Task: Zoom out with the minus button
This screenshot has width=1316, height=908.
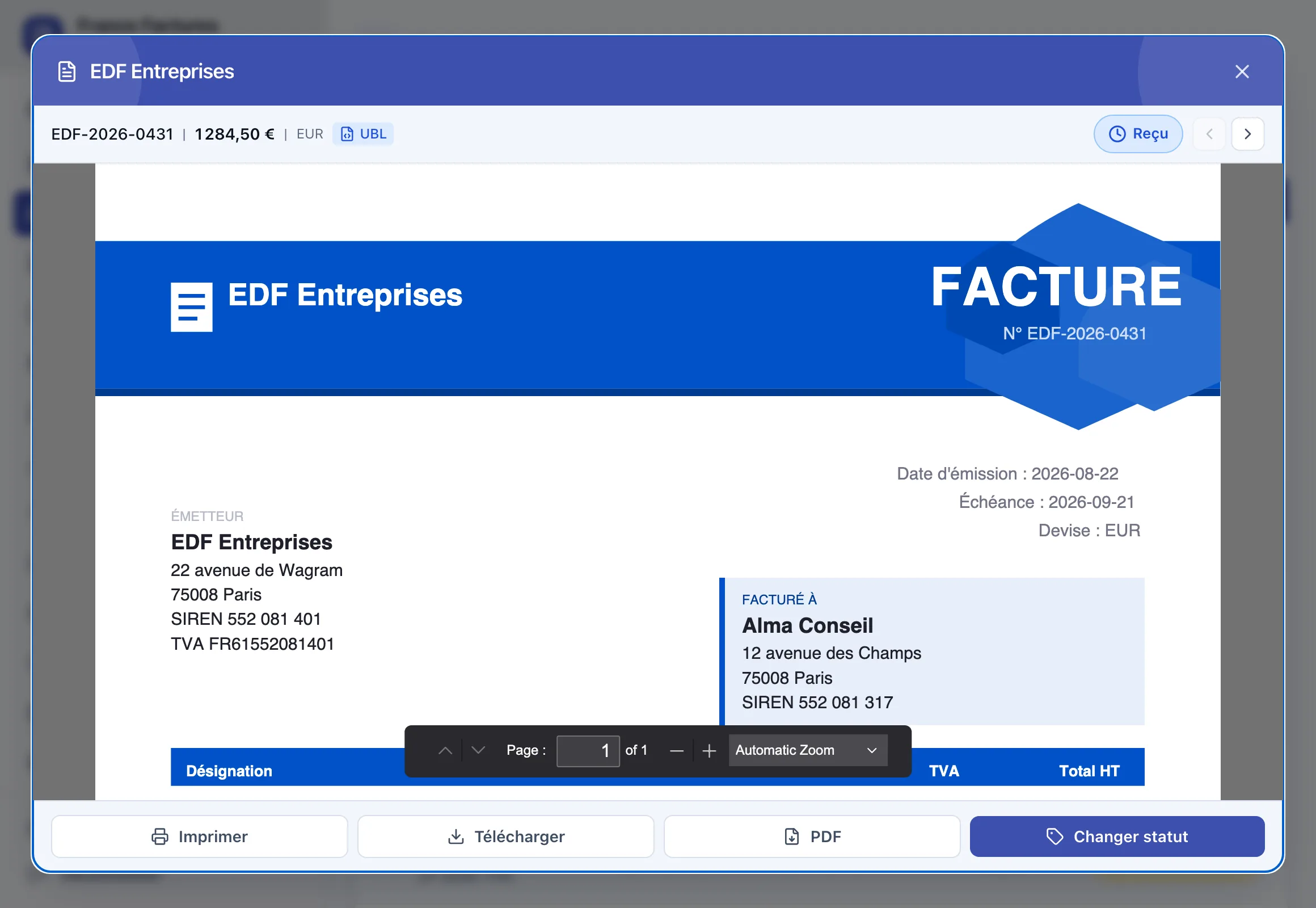Action: (676, 751)
